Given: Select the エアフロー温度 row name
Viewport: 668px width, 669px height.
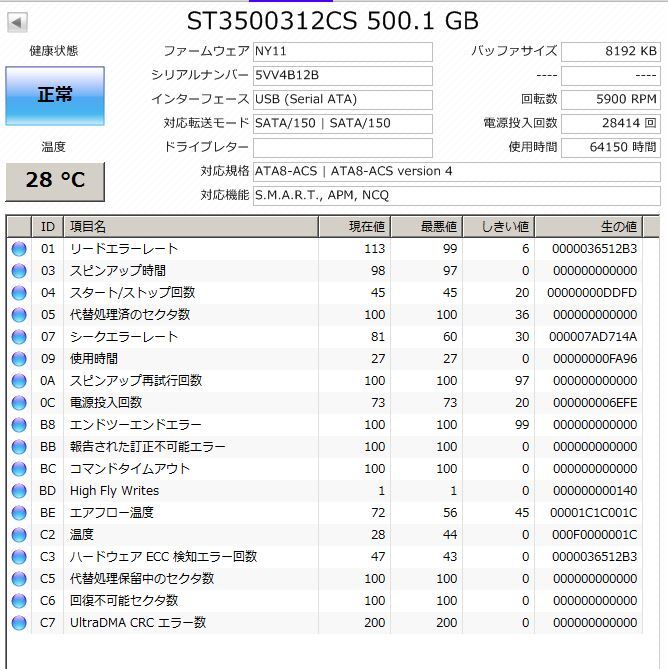Looking at the screenshot, I should [112, 513].
